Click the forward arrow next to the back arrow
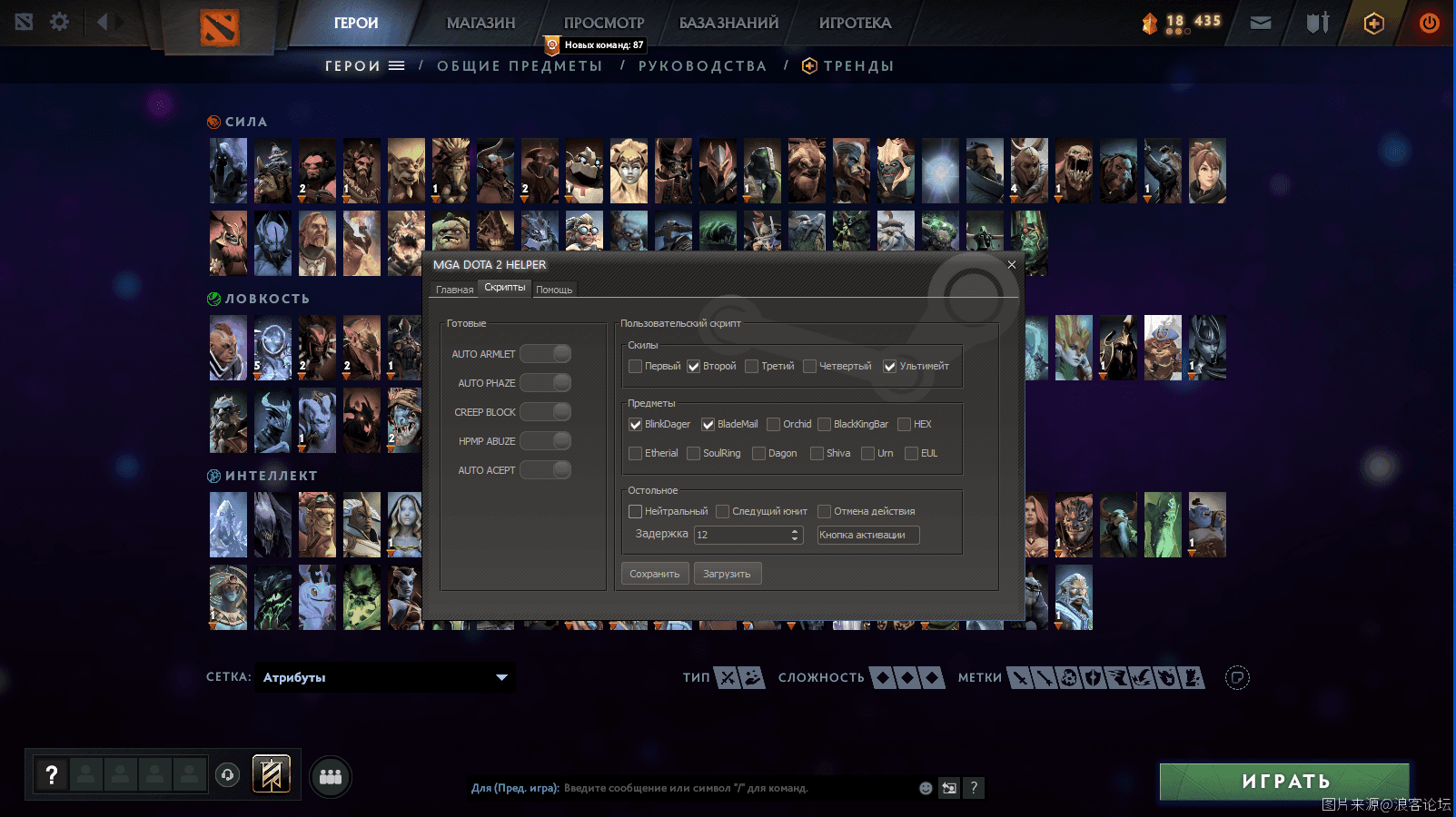The height and width of the screenshot is (817, 1456). (x=119, y=22)
